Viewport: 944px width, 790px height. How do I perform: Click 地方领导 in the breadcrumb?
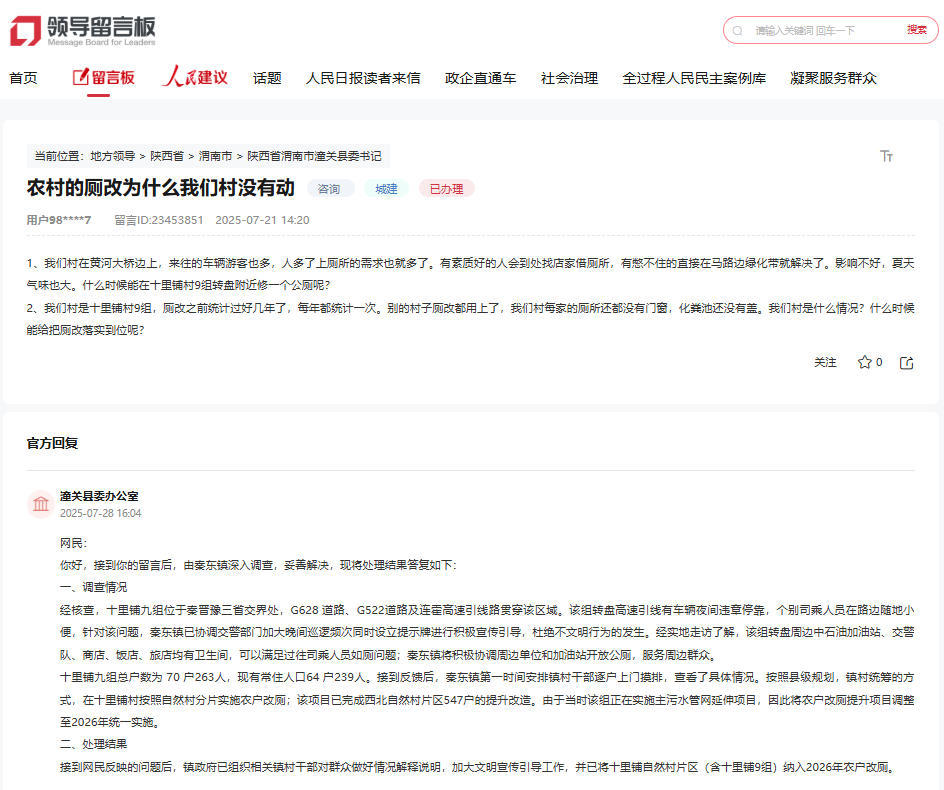coord(113,157)
